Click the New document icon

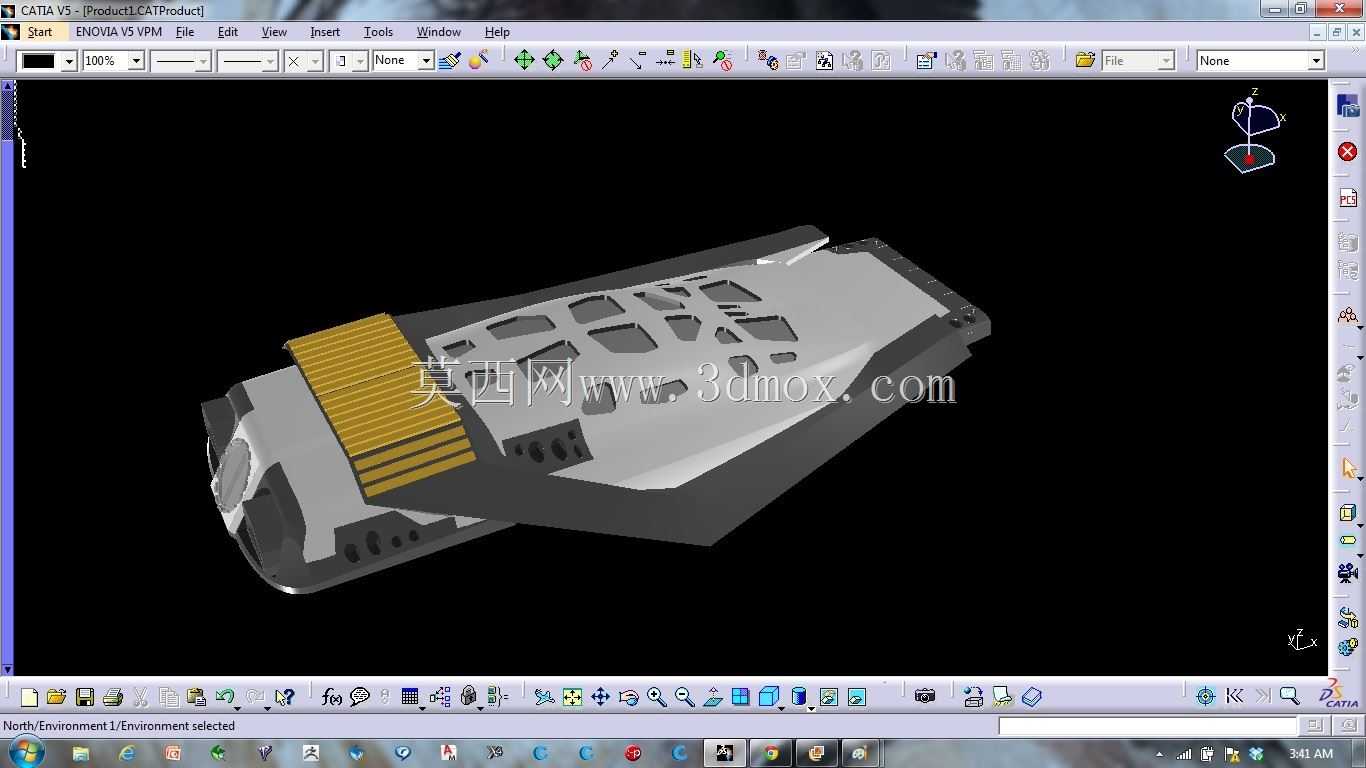click(29, 697)
